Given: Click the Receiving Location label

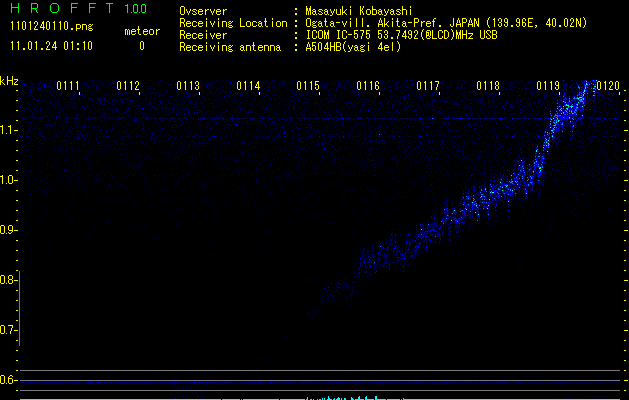Looking at the screenshot, I should 233,23.
